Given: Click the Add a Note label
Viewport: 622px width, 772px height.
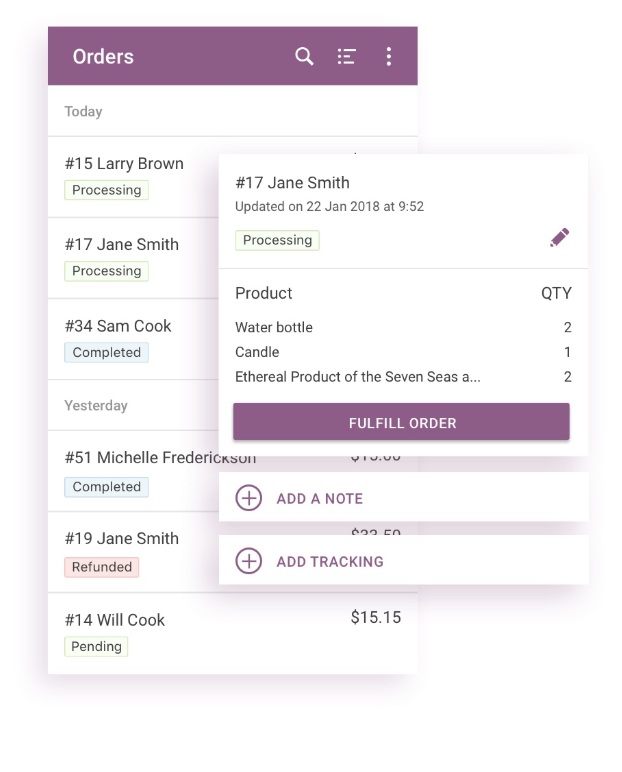Looking at the screenshot, I should [319, 498].
